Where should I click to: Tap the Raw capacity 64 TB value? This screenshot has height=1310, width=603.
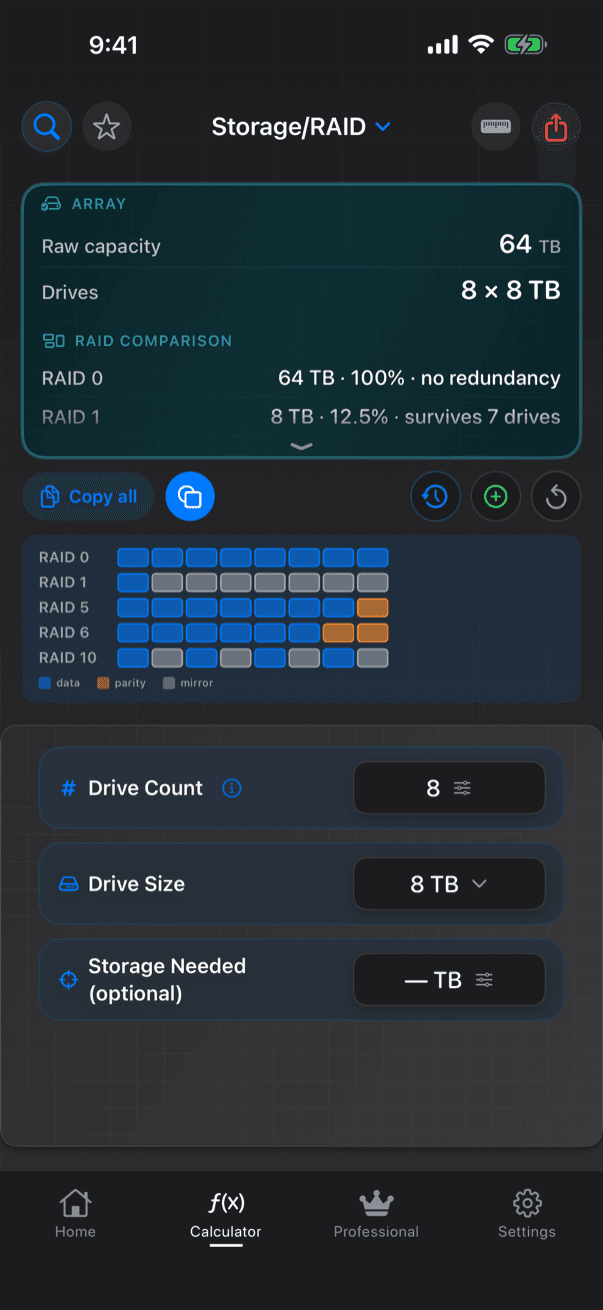coord(530,245)
